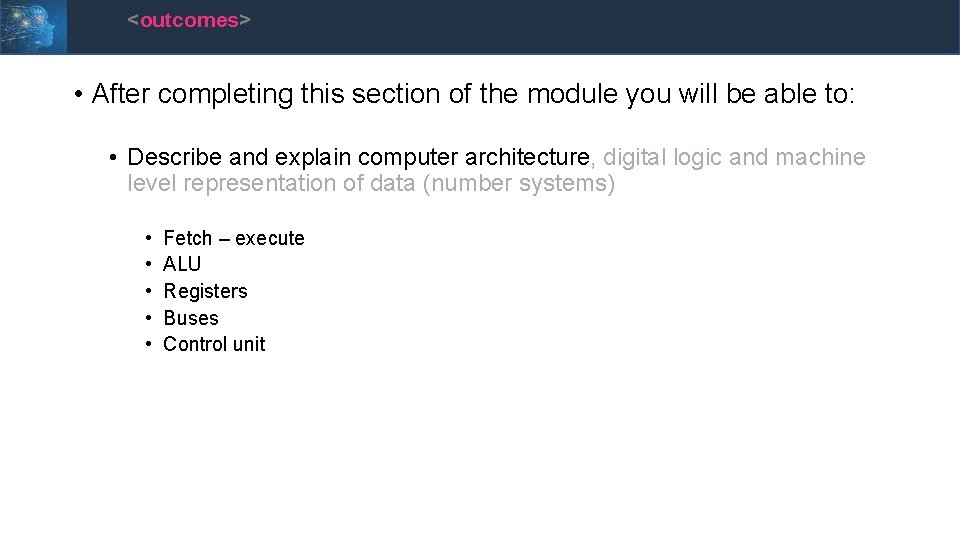The image size is (960, 540).
Task: Click the bullet point beside "ALU"
Action: click(148, 264)
